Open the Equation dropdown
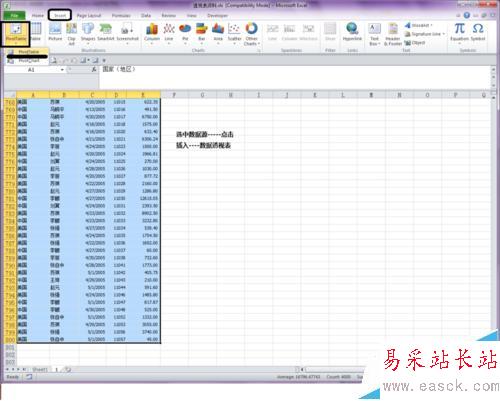The width and height of the screenshot is (500, 401). (459, 43)
